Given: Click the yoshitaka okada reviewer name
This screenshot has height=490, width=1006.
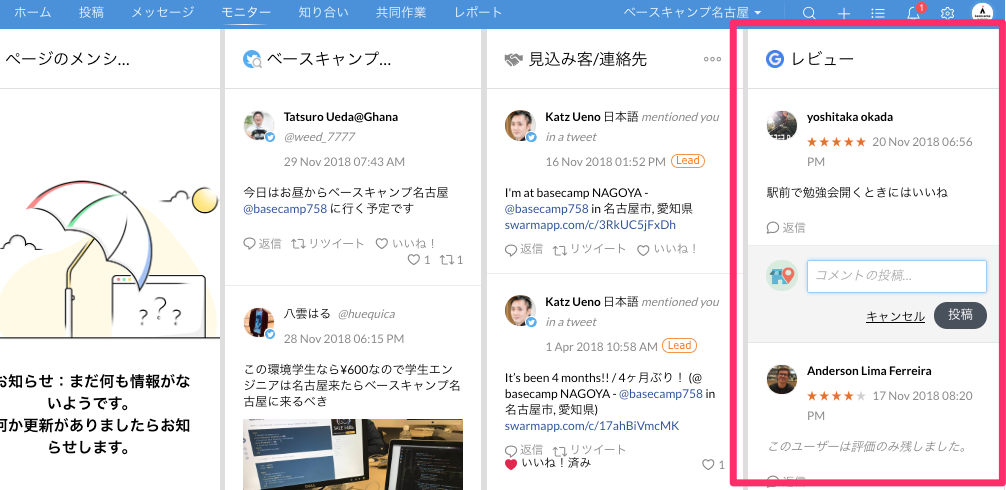Looking at the screenshot, I should [x=849, y=117].
